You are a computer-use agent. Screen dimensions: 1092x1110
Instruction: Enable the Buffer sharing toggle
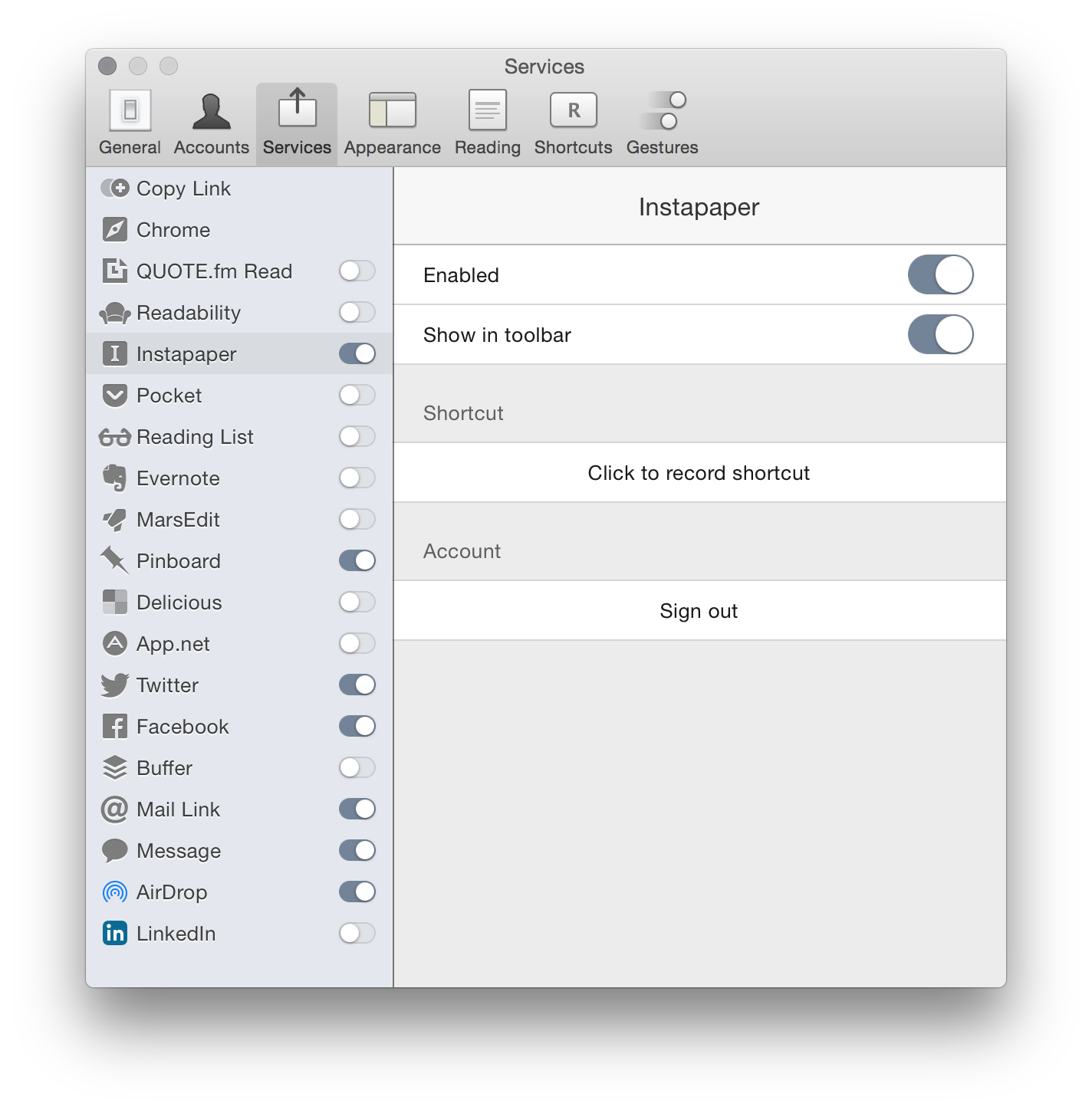tap(357, 767)
